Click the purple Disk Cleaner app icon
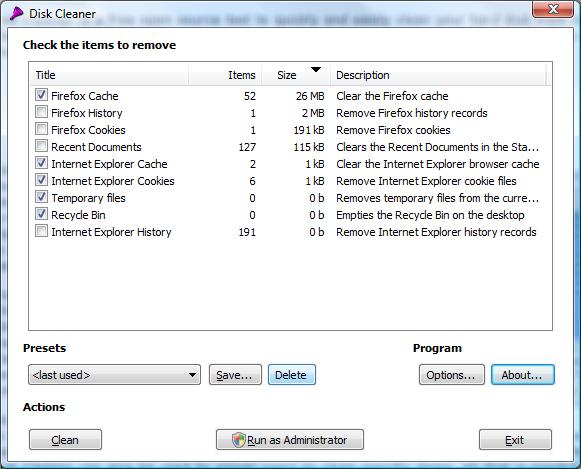581x469 pixels. [x=16, y=14]
